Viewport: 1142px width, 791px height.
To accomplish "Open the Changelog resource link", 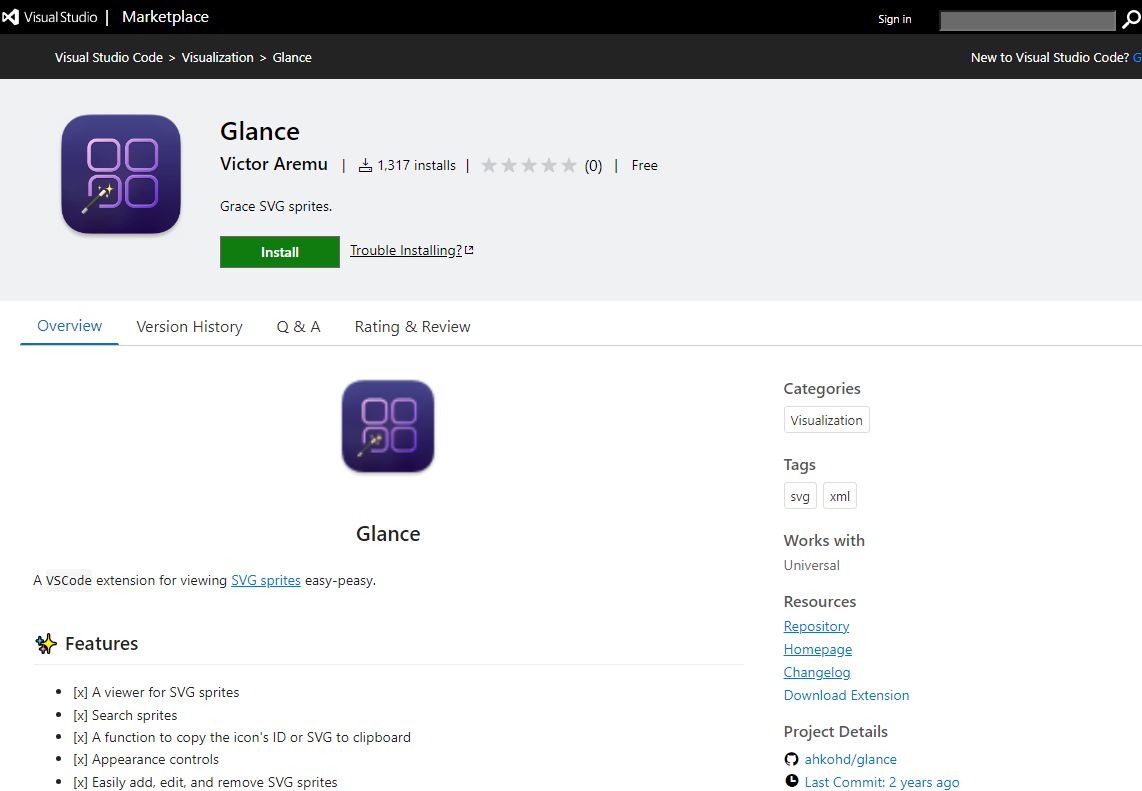I will (817, 672).
